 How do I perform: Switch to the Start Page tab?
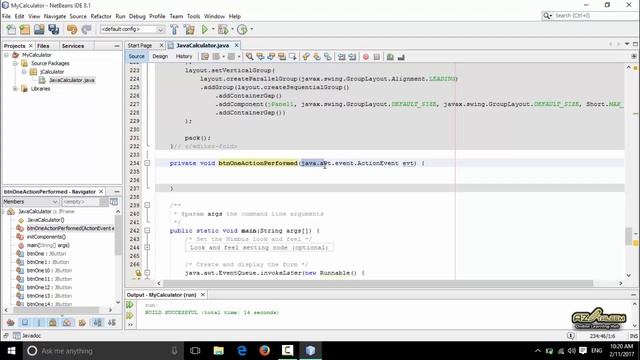(140, 45)
